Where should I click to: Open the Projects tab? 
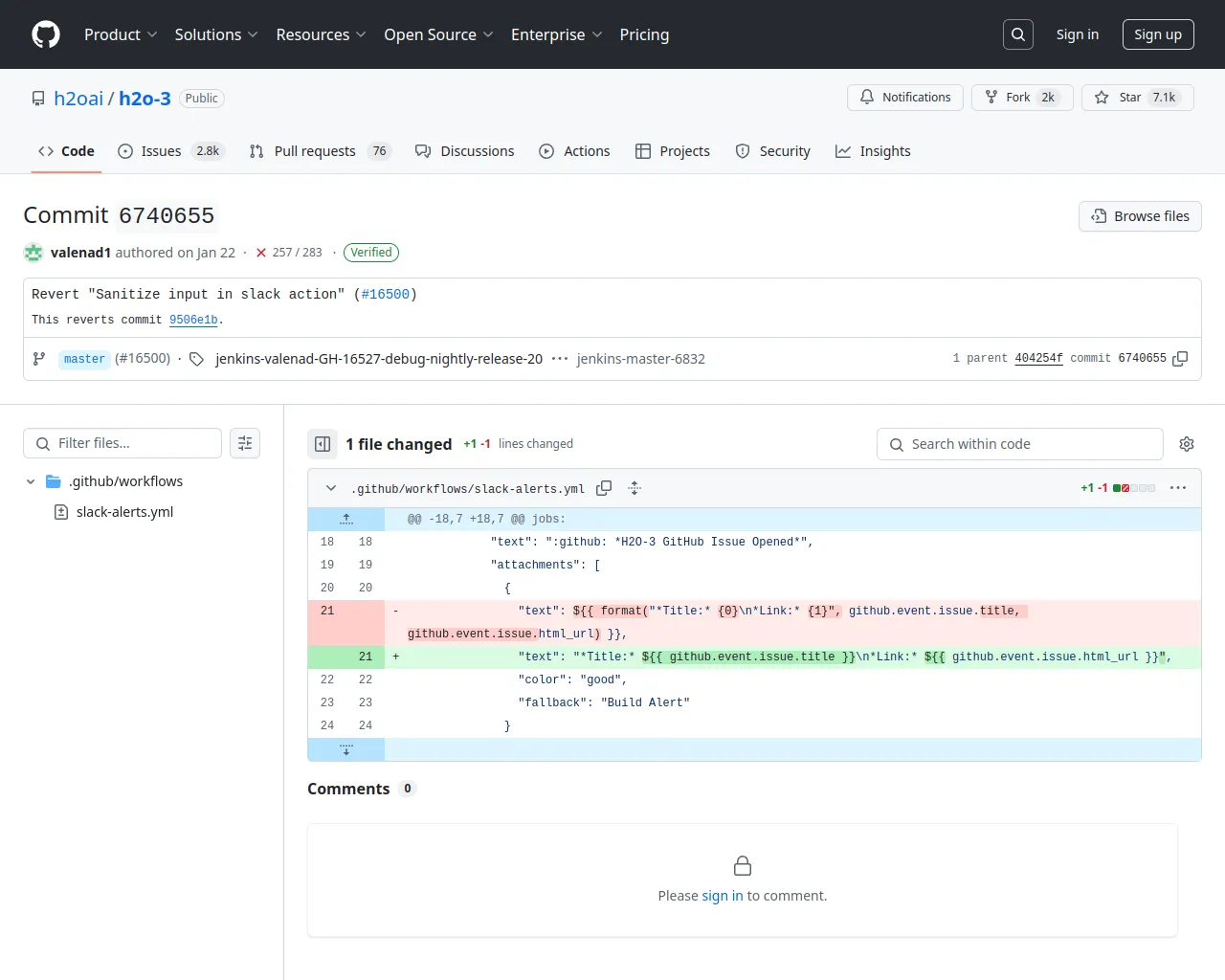click(x=673, y=151)
